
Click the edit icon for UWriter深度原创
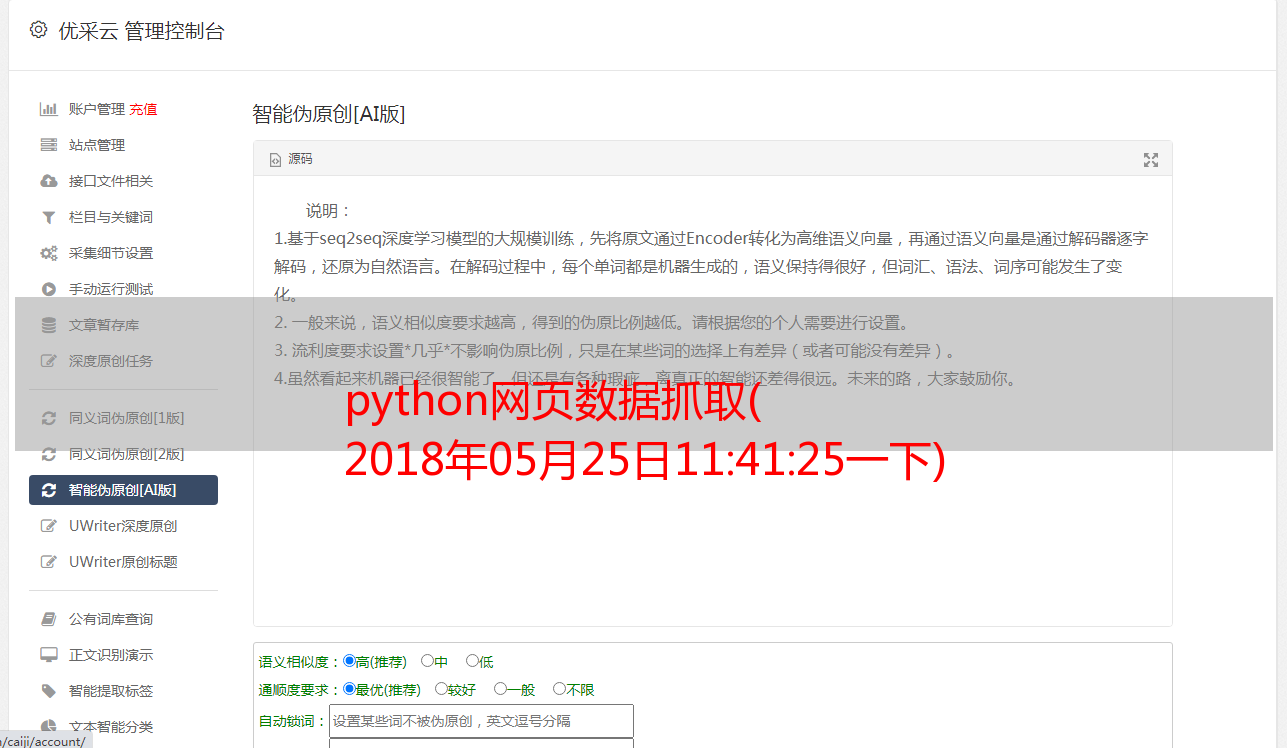(x=48, y=526)
